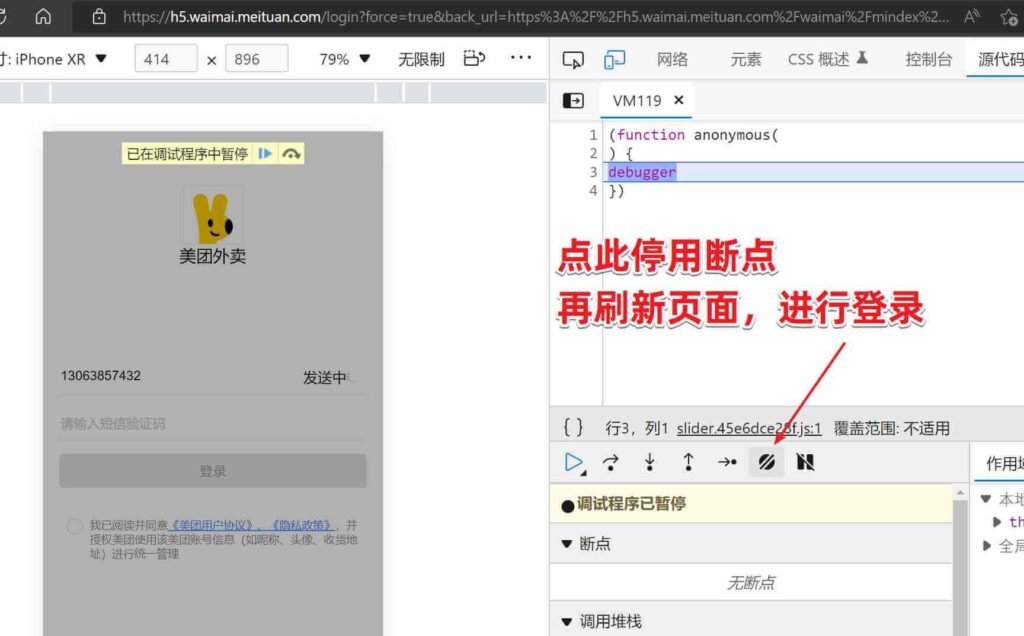Open the 79% zoom dropdown
The height and width of the screenshot is (636, 1024).
[345, 59]
